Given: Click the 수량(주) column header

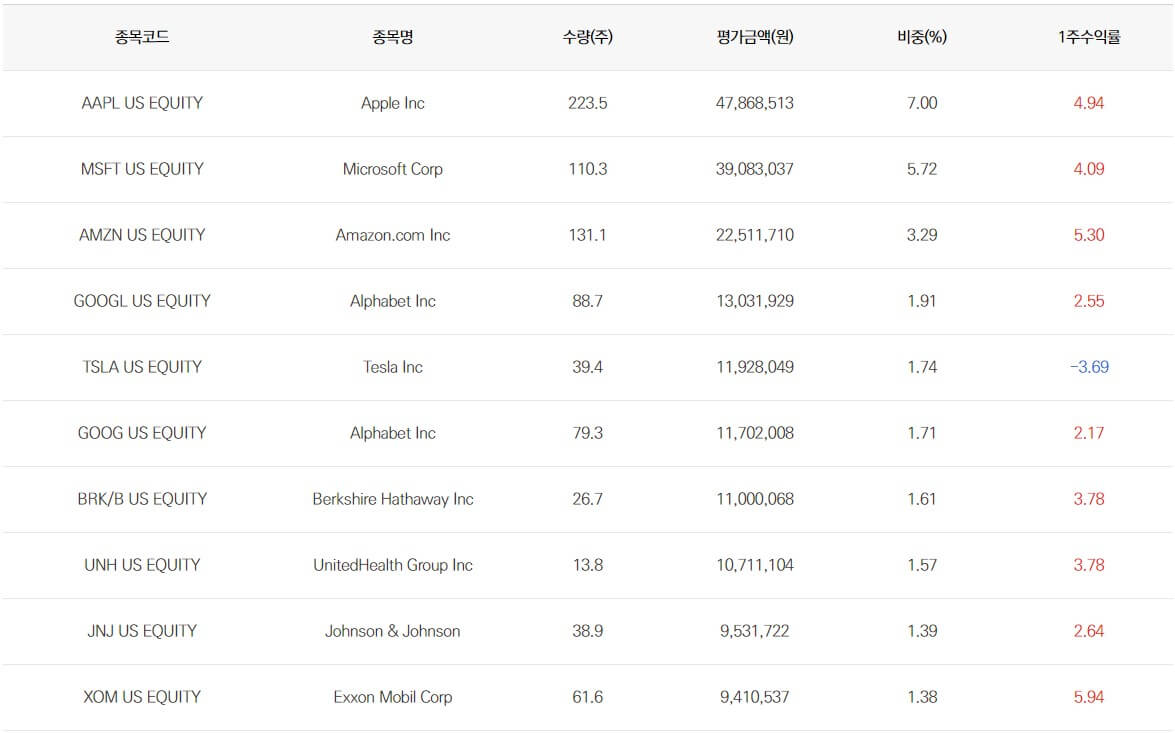Looking at the screenshot, I should point(588,37).
